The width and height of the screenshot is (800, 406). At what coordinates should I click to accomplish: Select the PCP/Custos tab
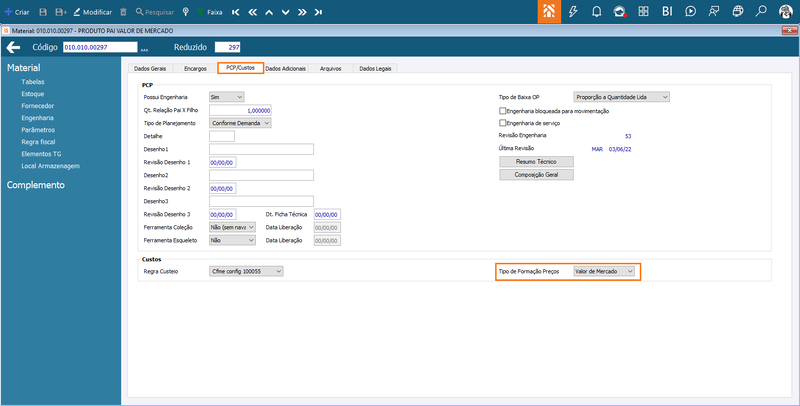point(240,68)
